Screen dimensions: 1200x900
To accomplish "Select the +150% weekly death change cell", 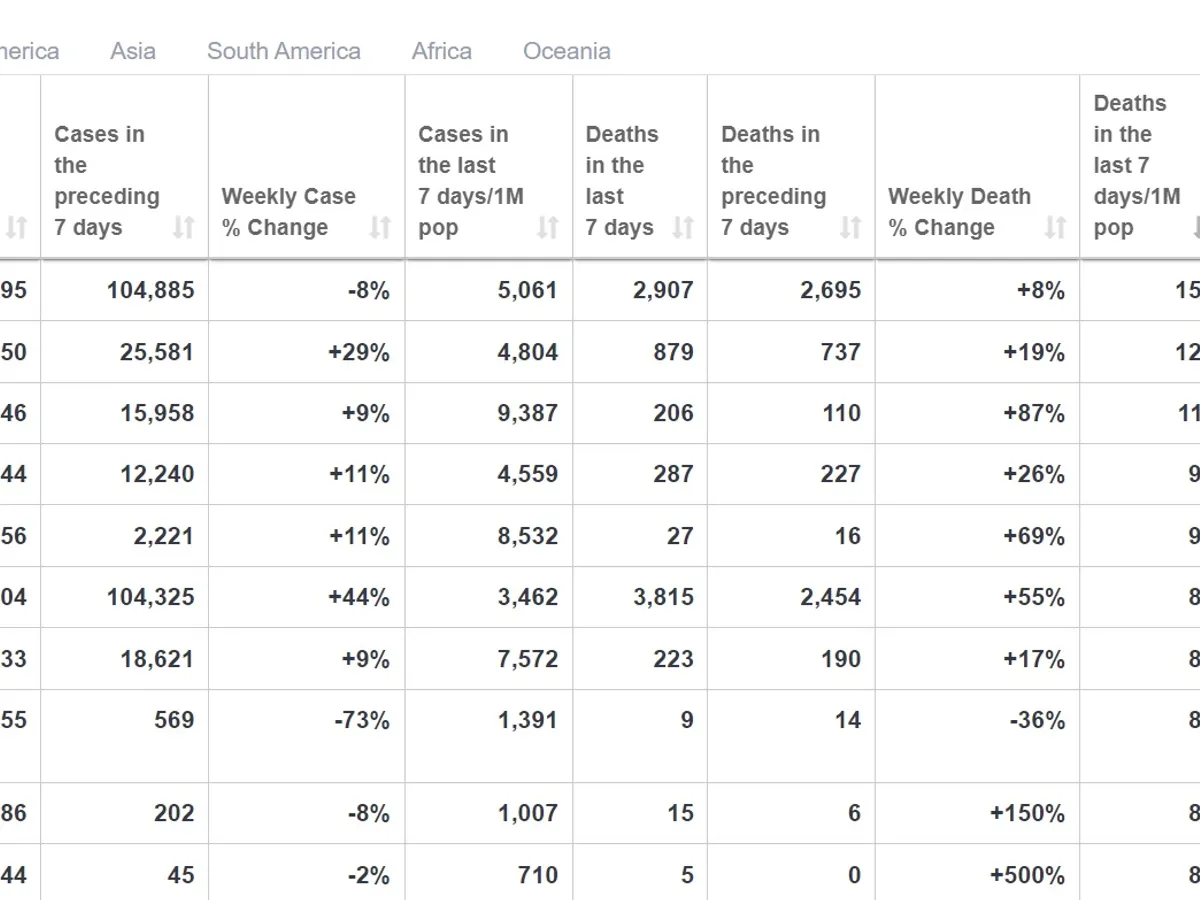I will [x=1027, y=813].
